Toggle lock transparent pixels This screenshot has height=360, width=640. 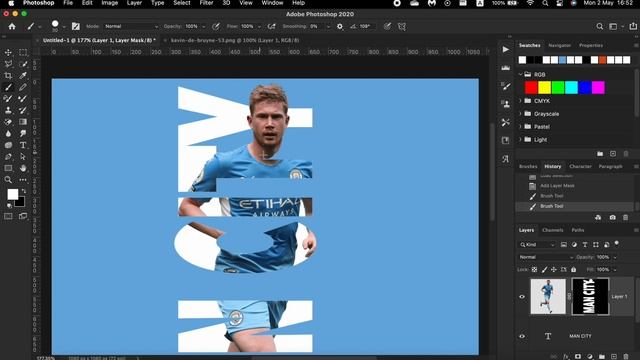point(534,269)
